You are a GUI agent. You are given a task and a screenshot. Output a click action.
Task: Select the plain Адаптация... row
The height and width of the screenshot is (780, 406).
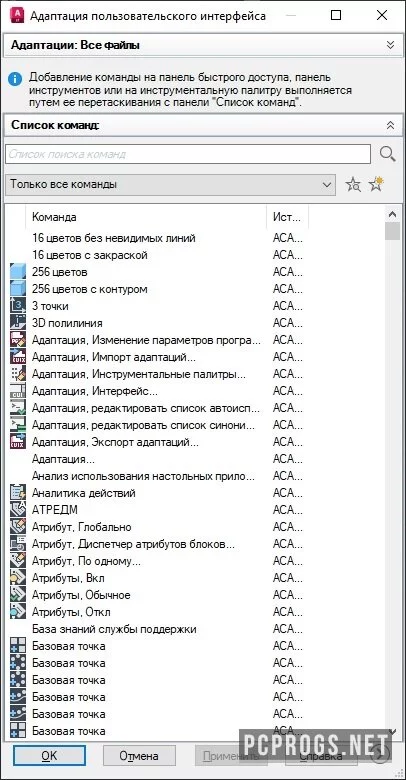(63, 459)
